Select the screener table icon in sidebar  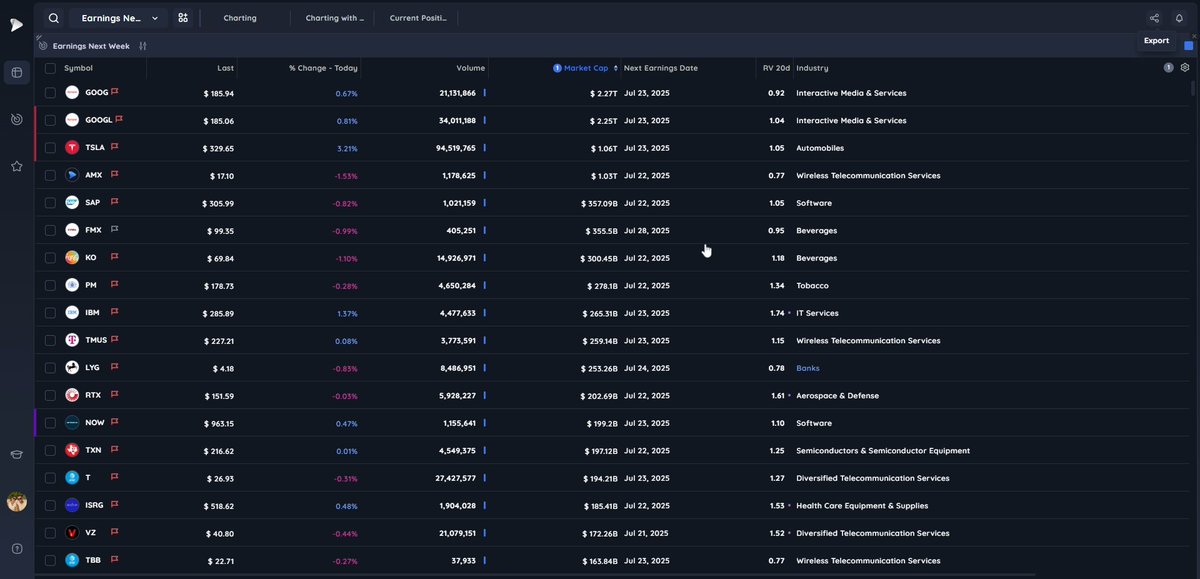[17, 73]
